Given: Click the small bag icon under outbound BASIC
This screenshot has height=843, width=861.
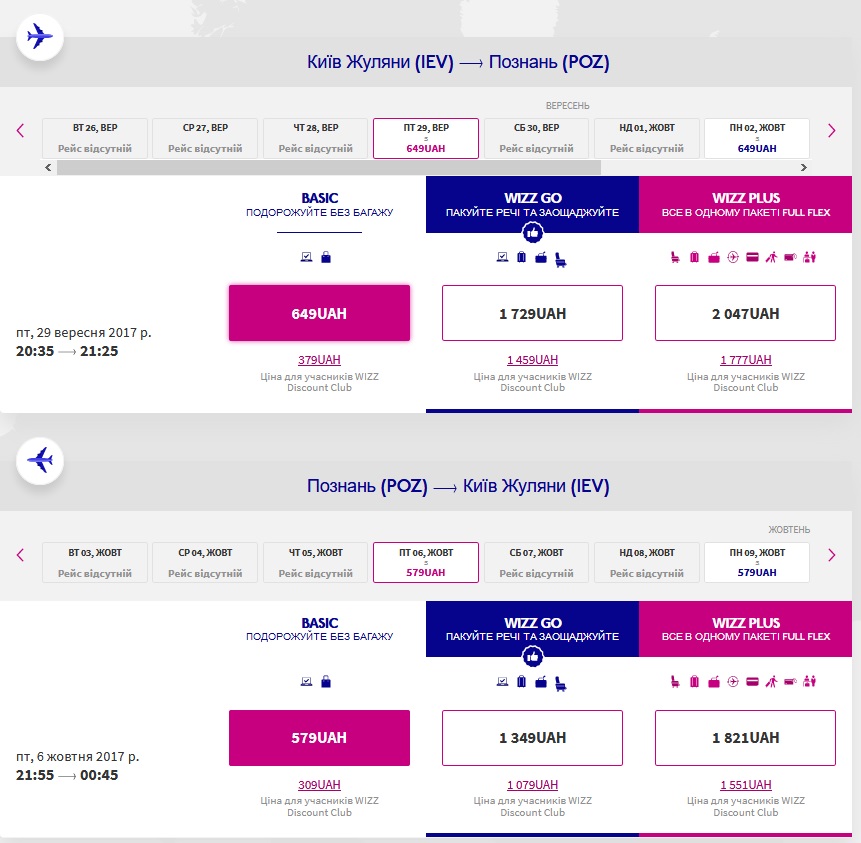Looking at the screenshot, I should (325, 257).
